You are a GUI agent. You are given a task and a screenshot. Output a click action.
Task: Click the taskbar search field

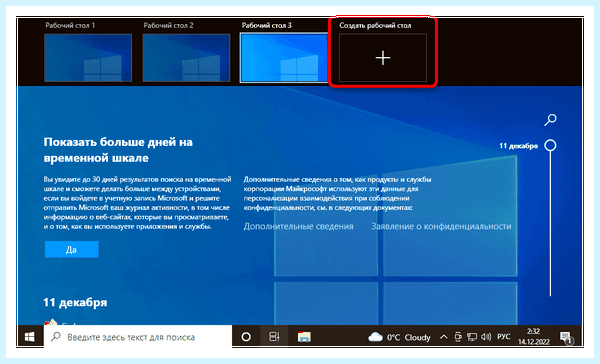coord(138,337)
